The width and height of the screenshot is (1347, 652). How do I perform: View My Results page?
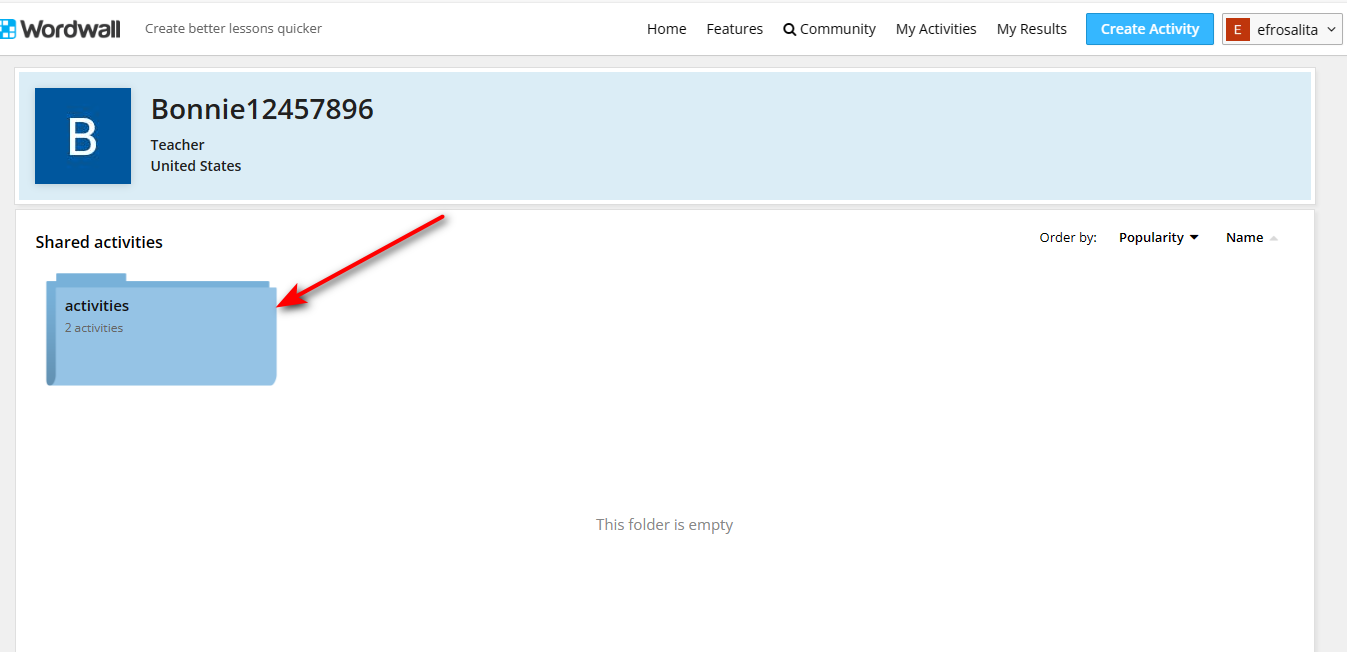point(1031,29)
